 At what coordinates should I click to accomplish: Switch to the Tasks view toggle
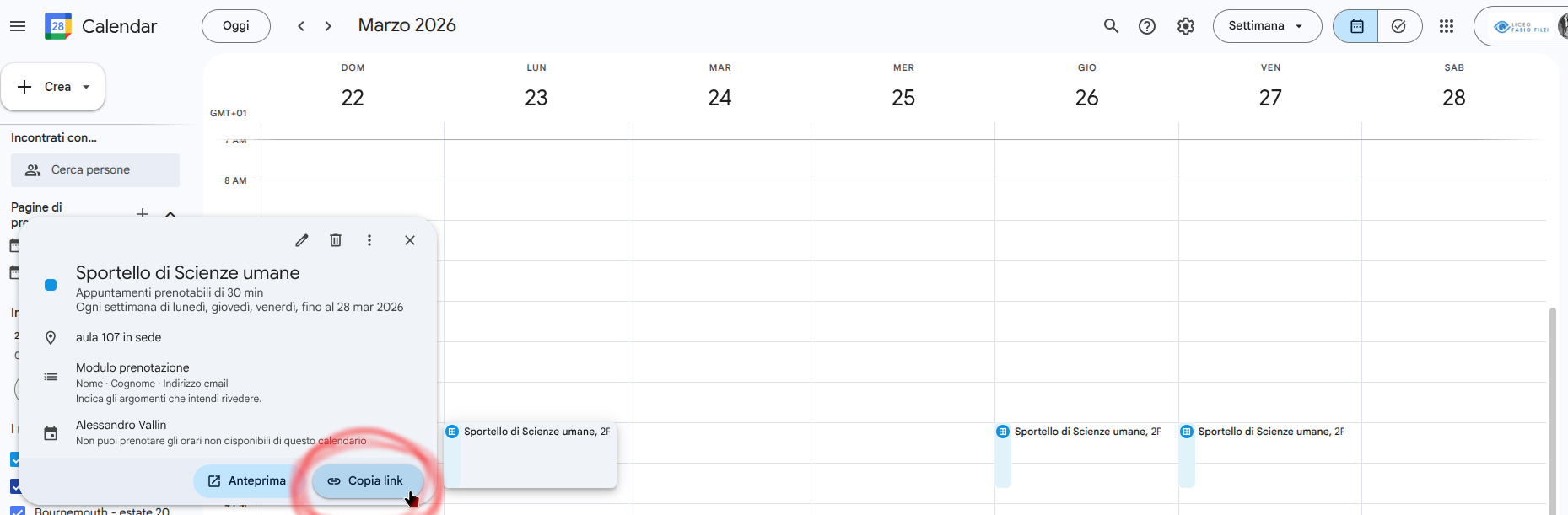[x=1399, y=26]
